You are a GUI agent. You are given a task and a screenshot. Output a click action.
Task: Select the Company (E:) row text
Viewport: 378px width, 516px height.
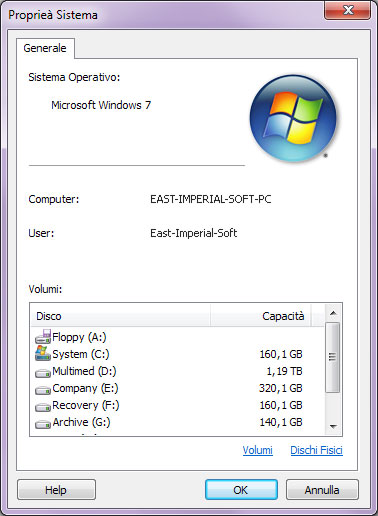tap(85, 388)
